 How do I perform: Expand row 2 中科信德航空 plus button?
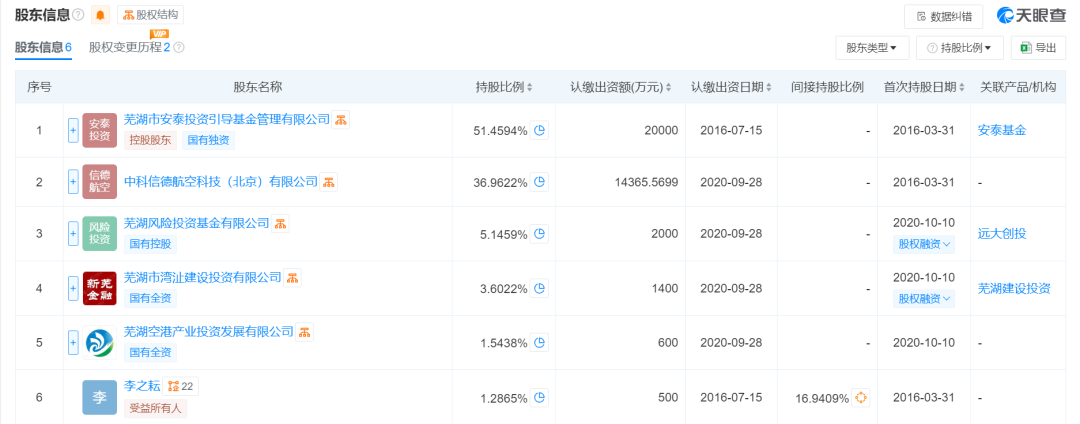[x=73, y=182]
